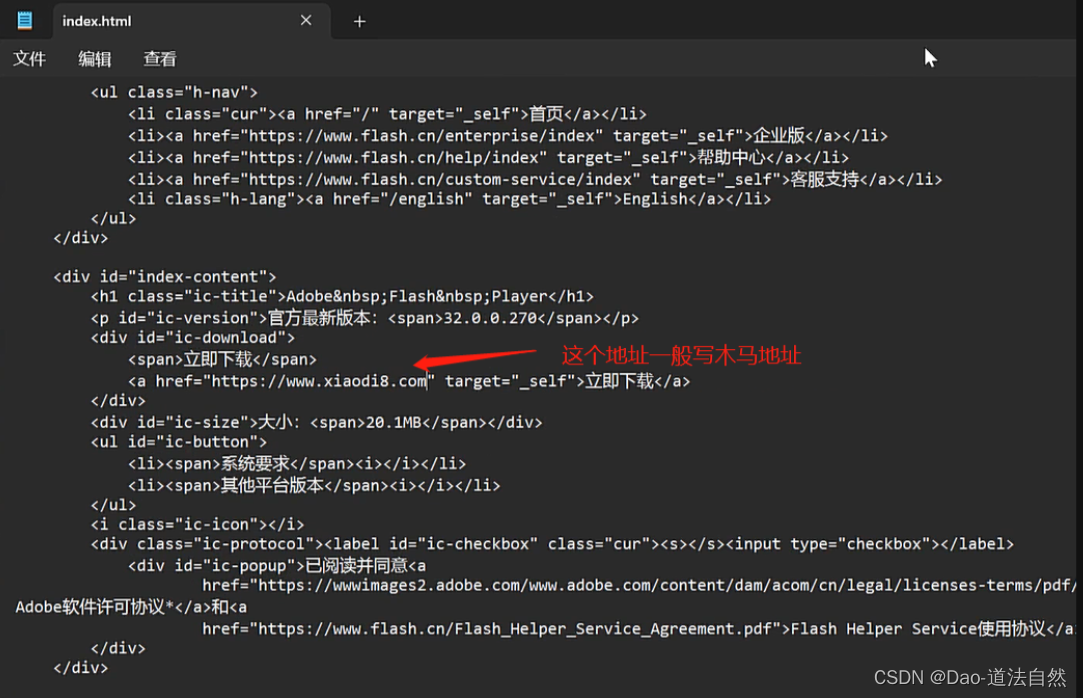The width and height of the screenshot is (1083, 698).
Task: Click the ic-protocol checkbox label line
Action: (x=552, y=544)
